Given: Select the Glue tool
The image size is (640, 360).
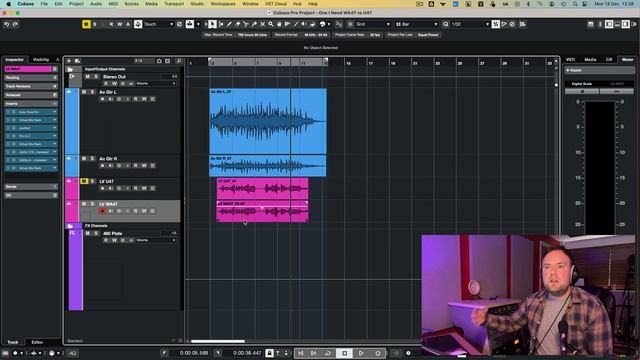Looking at the screenshot, I should pyautogui.click(x=254, y=24).
